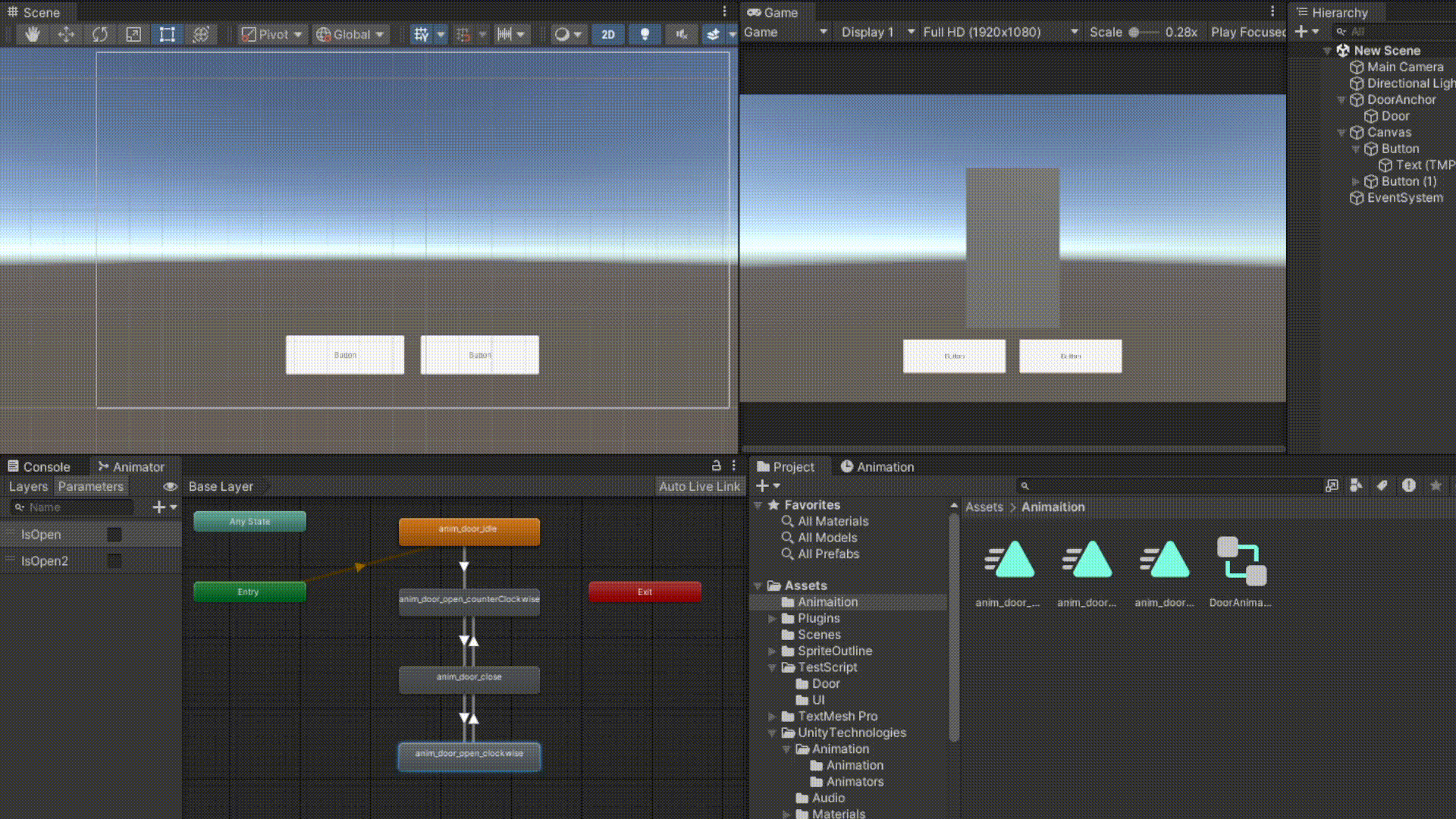
Task: Select the Rect transform tool
Action: click(x=167, y=34)
